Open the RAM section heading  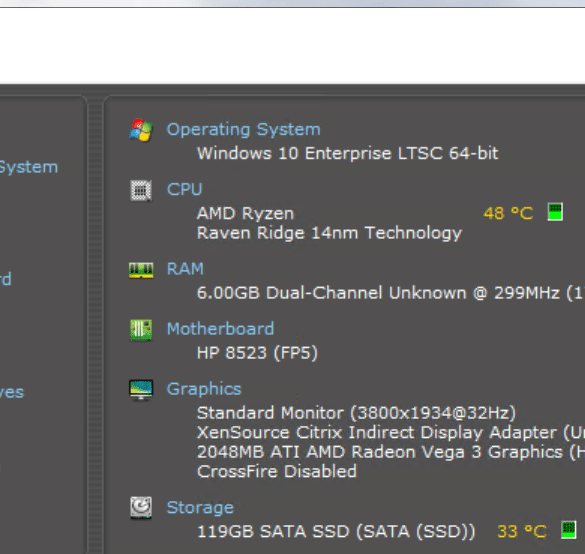[x=185, y=269]
